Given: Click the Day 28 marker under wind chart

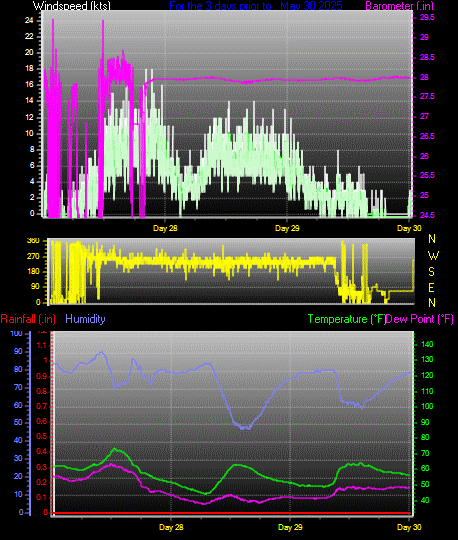Looking at the screenshot, I should [x=165, y=228].
